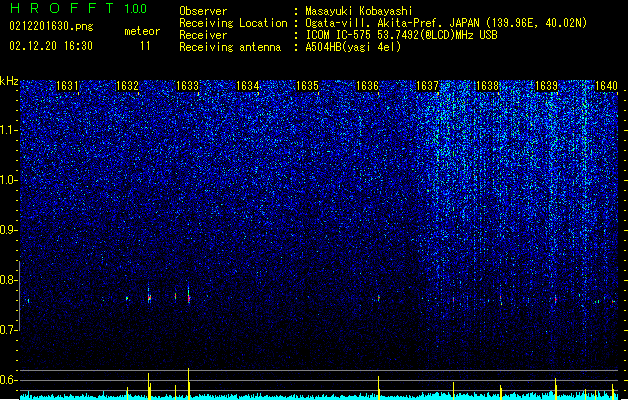Click the 'meteor' count label

[x=142, y=31]
